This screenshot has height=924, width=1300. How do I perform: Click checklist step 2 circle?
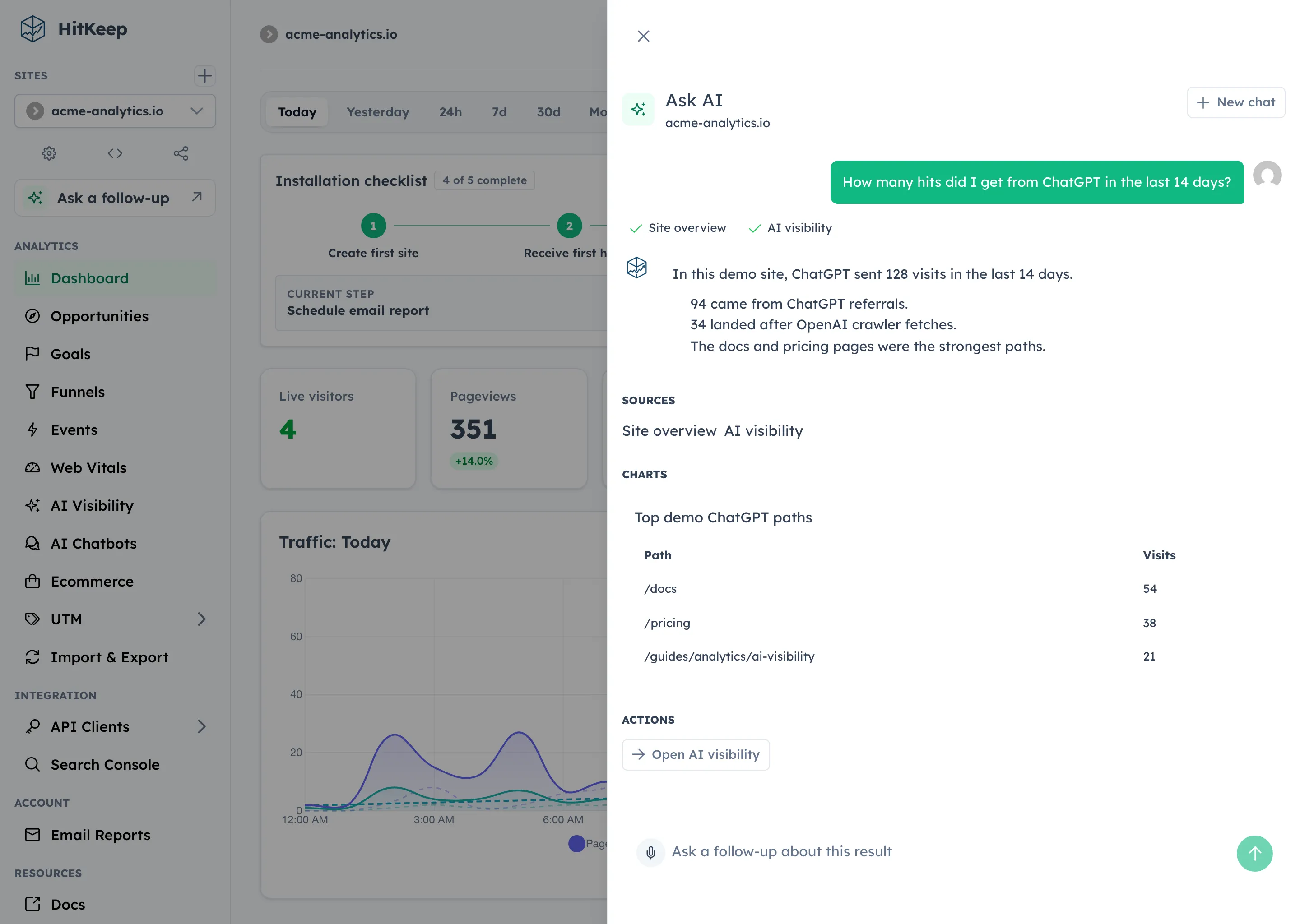click(x=569, y=226)
